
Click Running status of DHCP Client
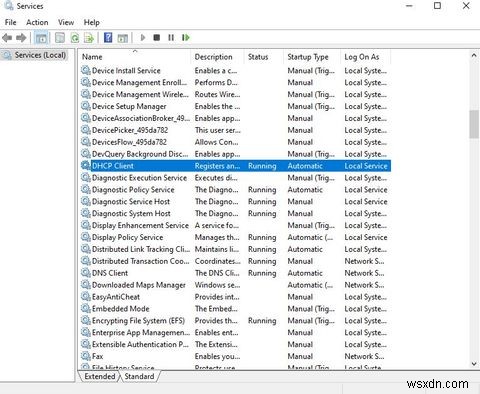point(262,166)
